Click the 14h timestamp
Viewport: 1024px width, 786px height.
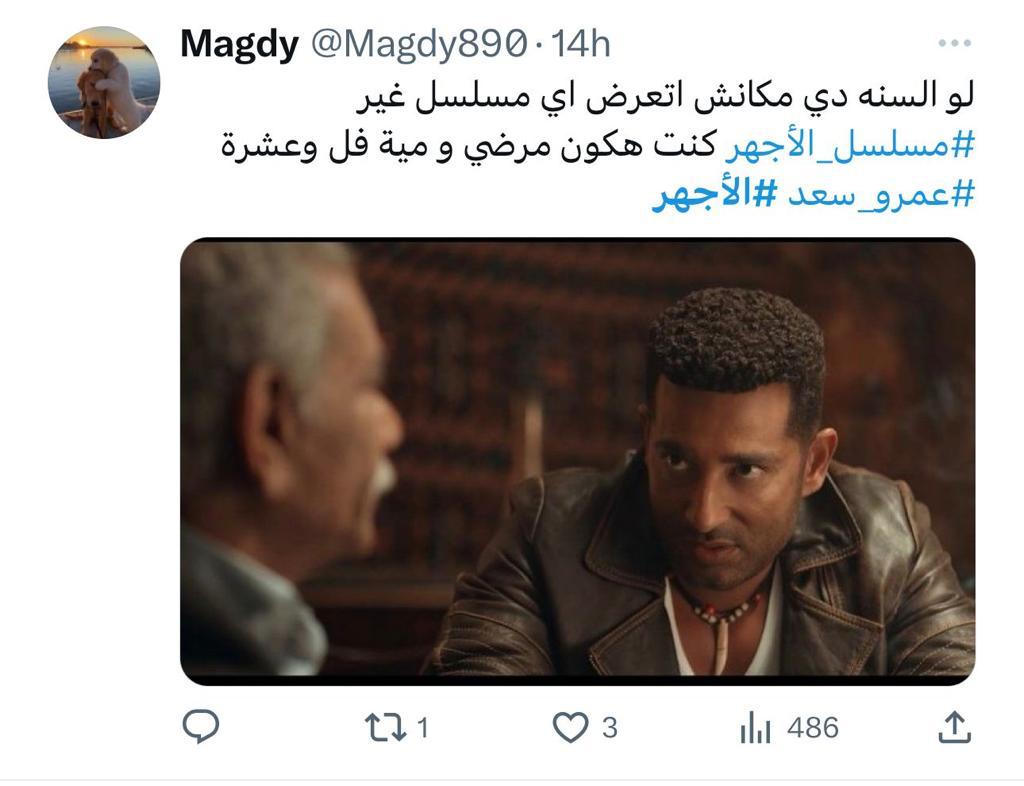tap(581, 44)
